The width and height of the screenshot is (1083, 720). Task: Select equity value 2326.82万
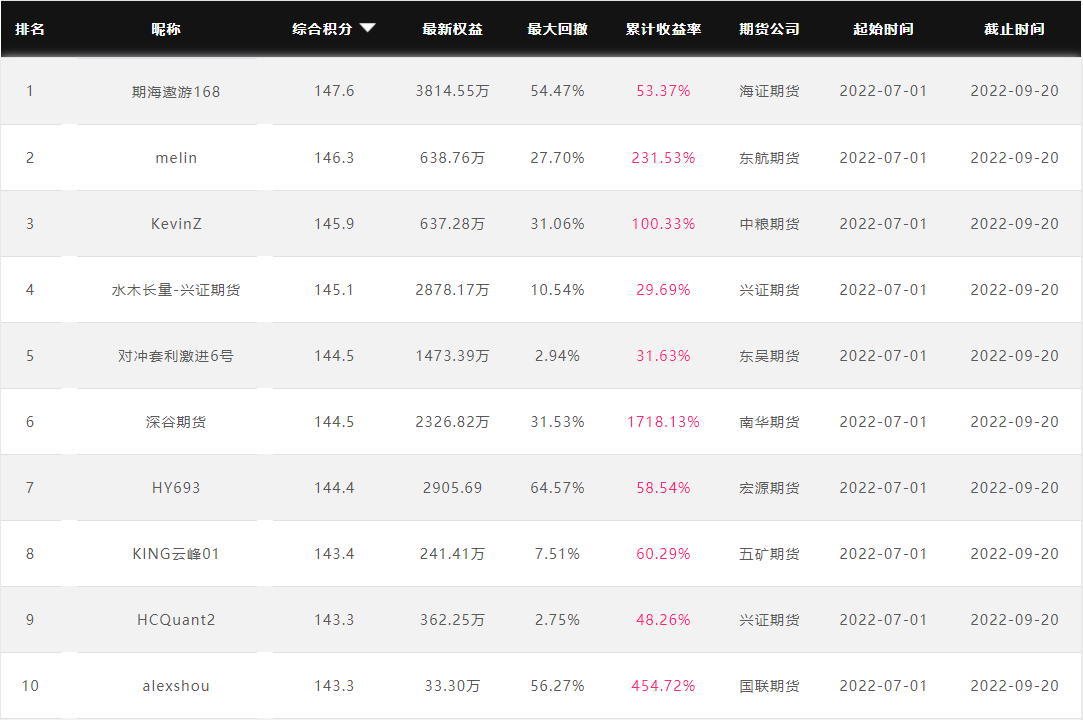coord(452,422)
